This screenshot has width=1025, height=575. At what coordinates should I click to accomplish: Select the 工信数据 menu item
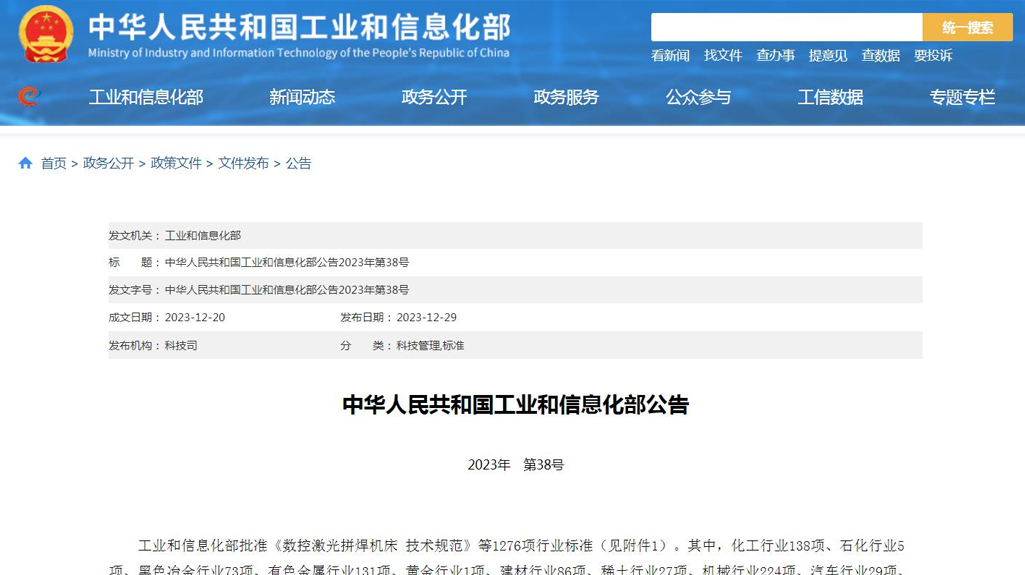[830, 97]
